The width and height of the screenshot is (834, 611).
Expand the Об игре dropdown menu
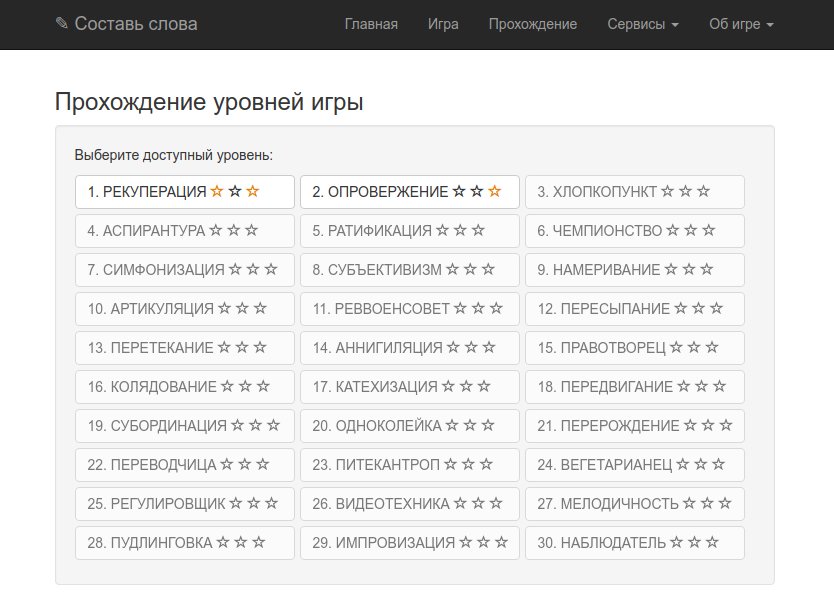pyautogui.click(x=741, y=24)
